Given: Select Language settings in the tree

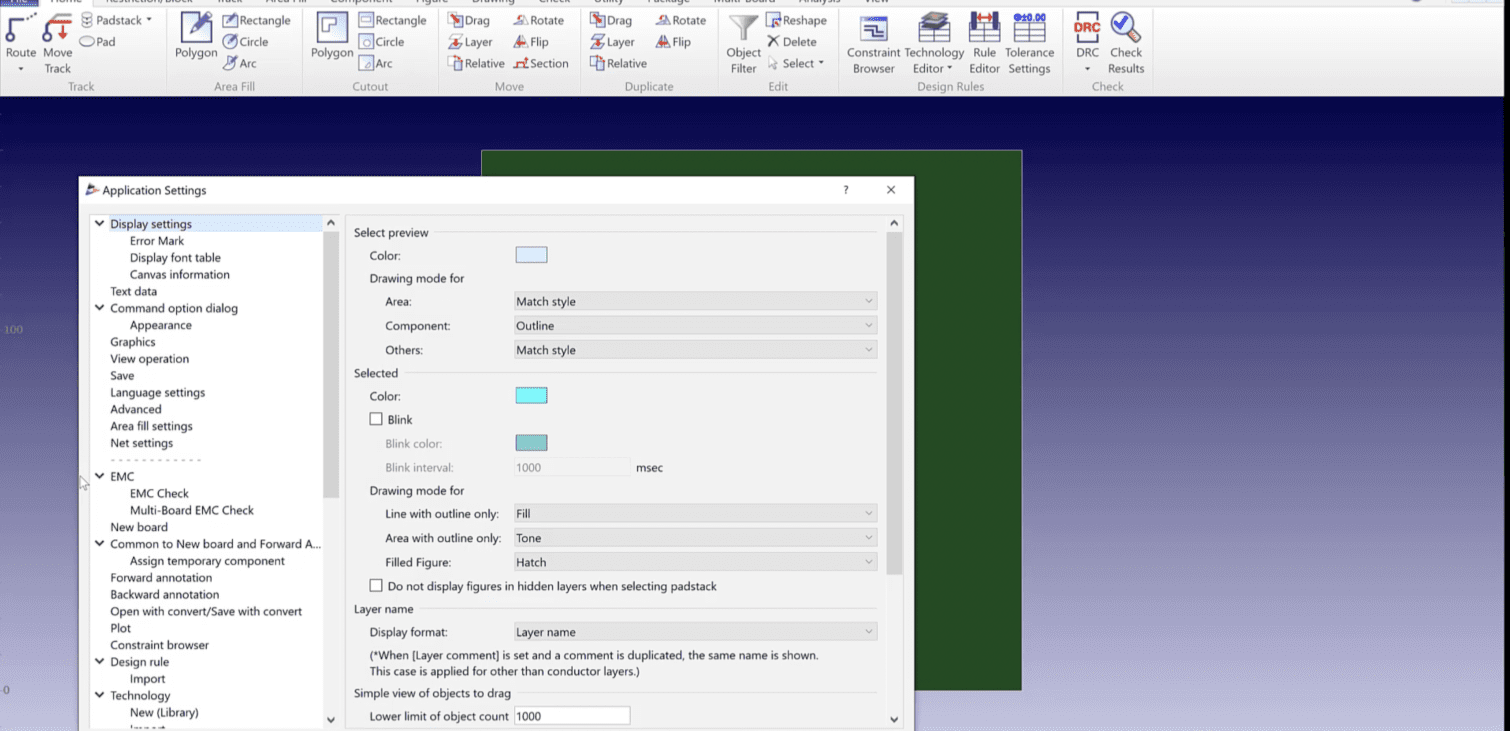Looking at the screenshot, I should point(157,393).
